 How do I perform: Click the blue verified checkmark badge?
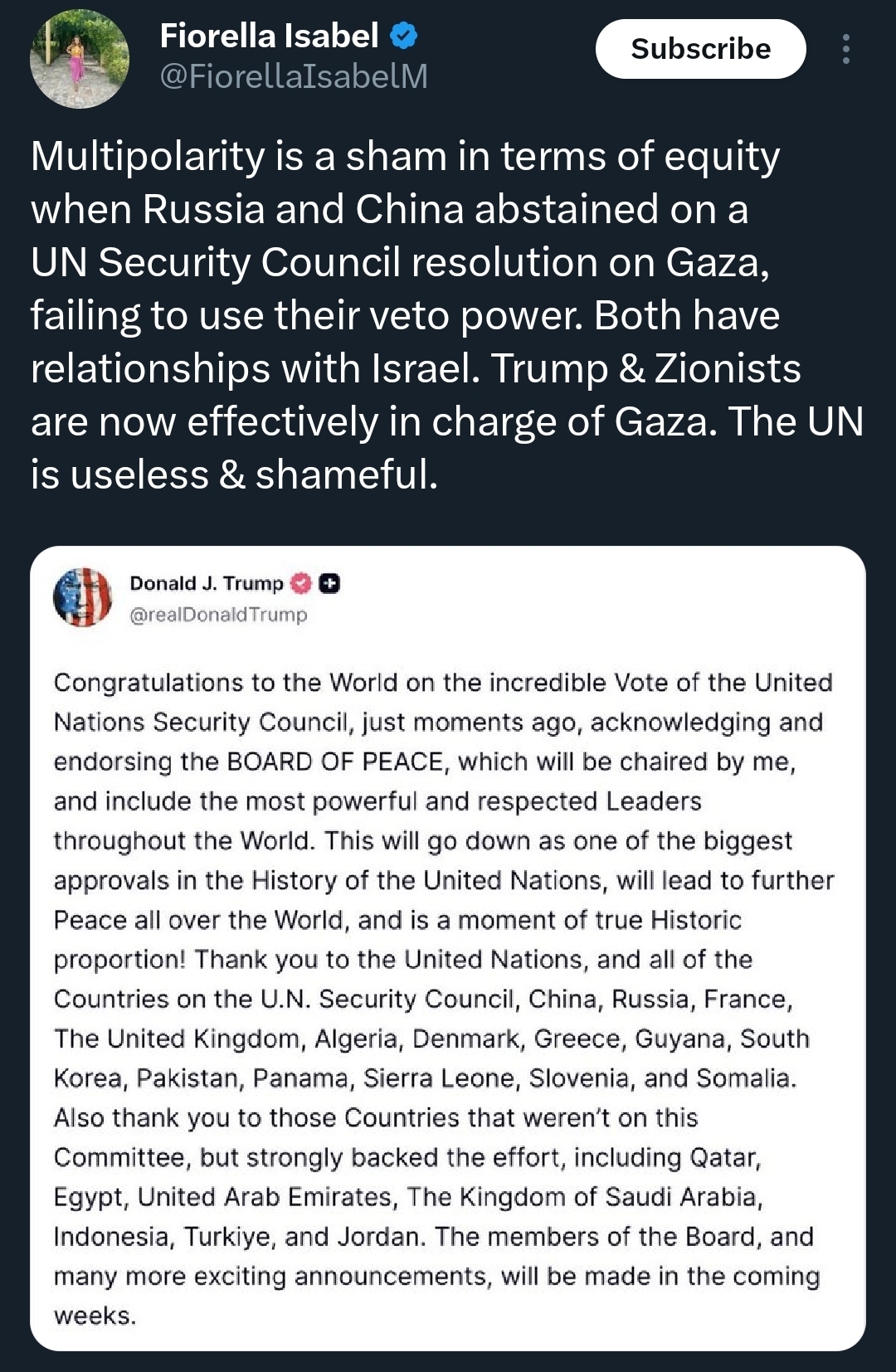(404, 36)
